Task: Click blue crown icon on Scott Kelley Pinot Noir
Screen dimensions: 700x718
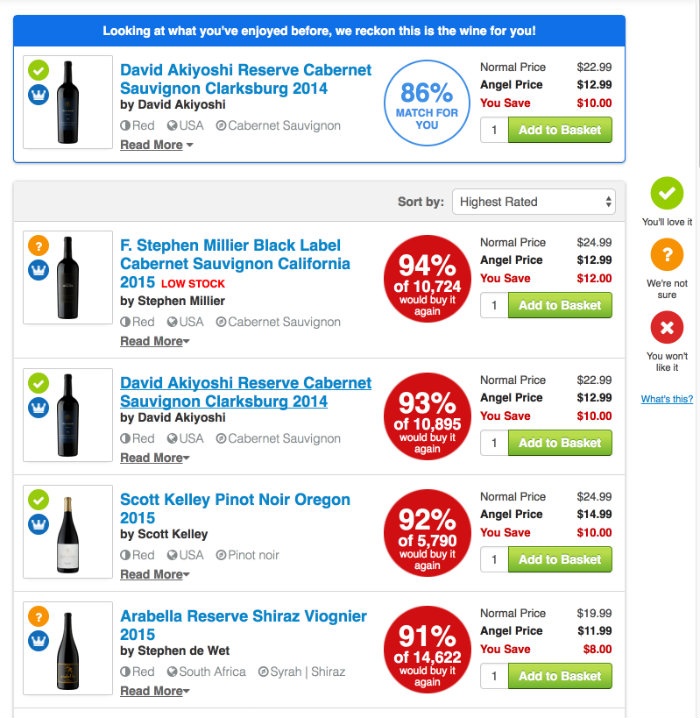Action: 38,524
